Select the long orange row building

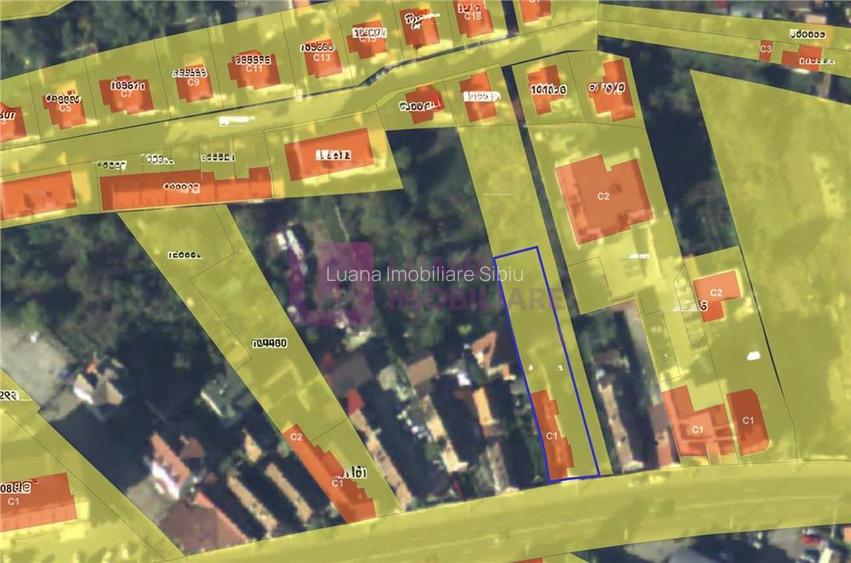[186, 188]
